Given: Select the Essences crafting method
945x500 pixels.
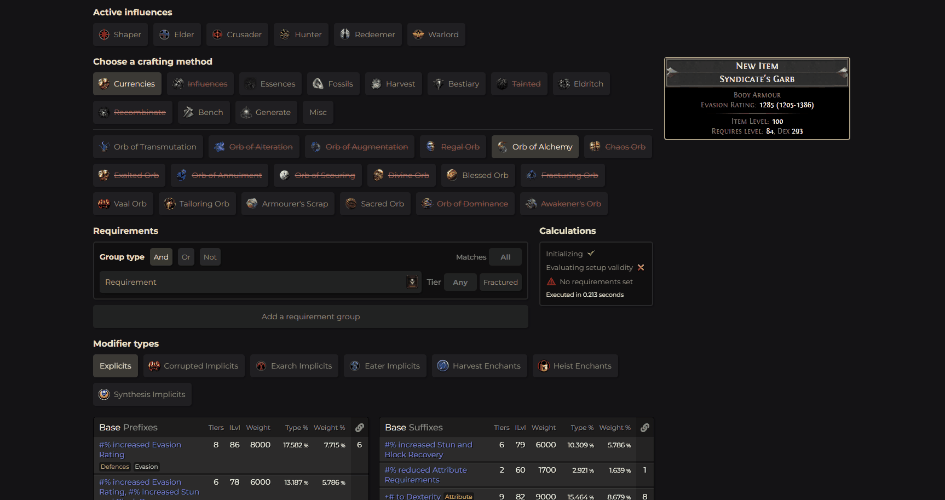Looking at the screenshot, I should pos(270,84).
